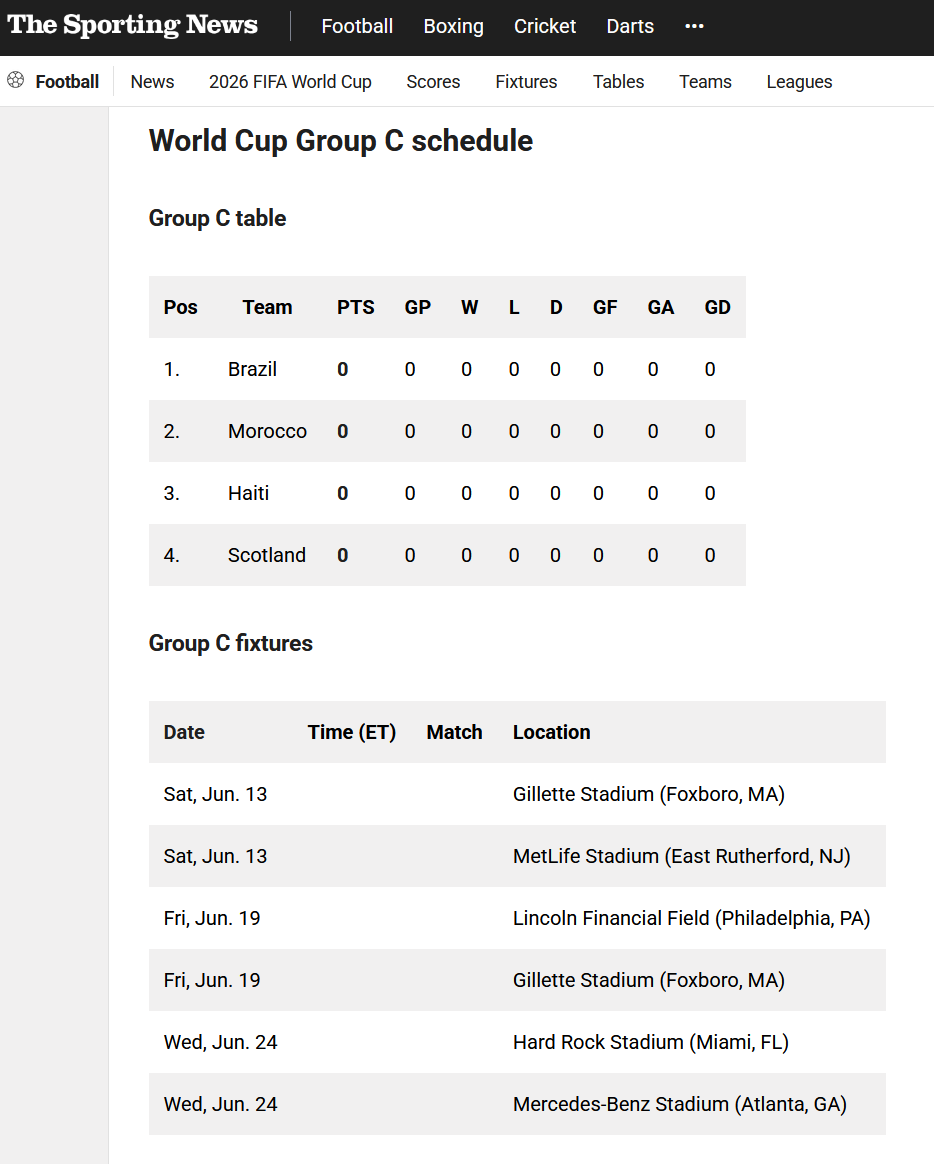This screenshot has height=1164, width=934.
Task: Click The Sporting News logo
Action: point(132,26)
